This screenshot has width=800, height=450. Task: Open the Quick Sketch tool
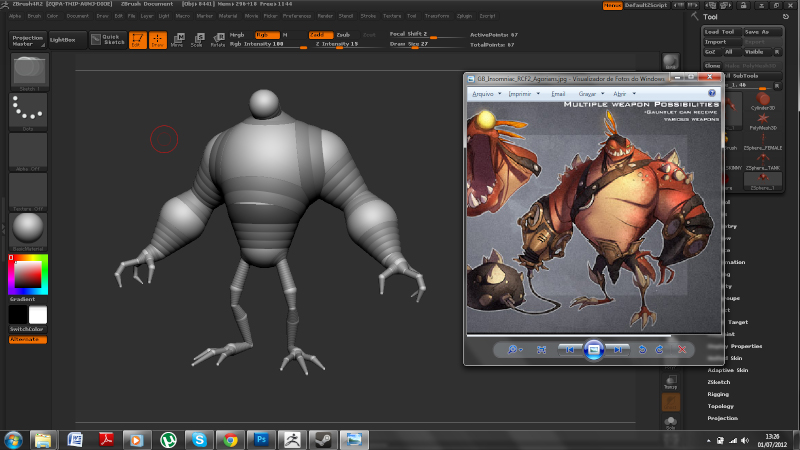pos(108,40)
